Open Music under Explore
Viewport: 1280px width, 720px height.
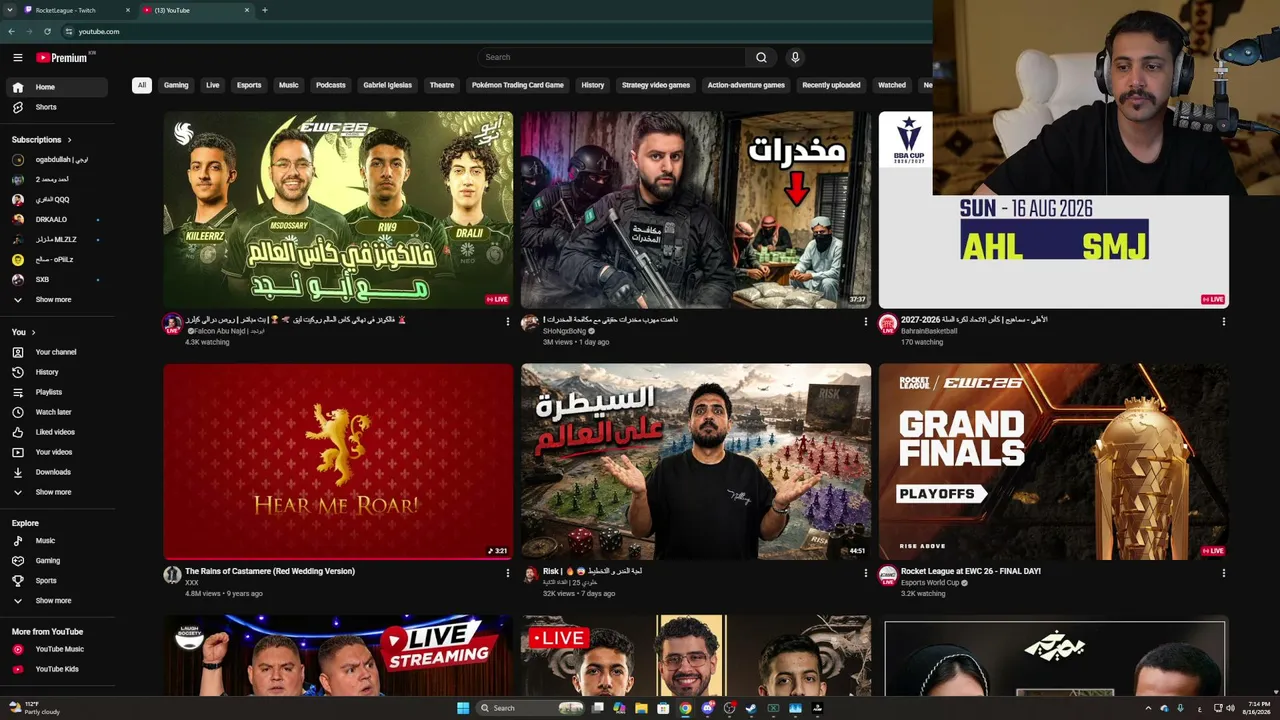[56, 541]
